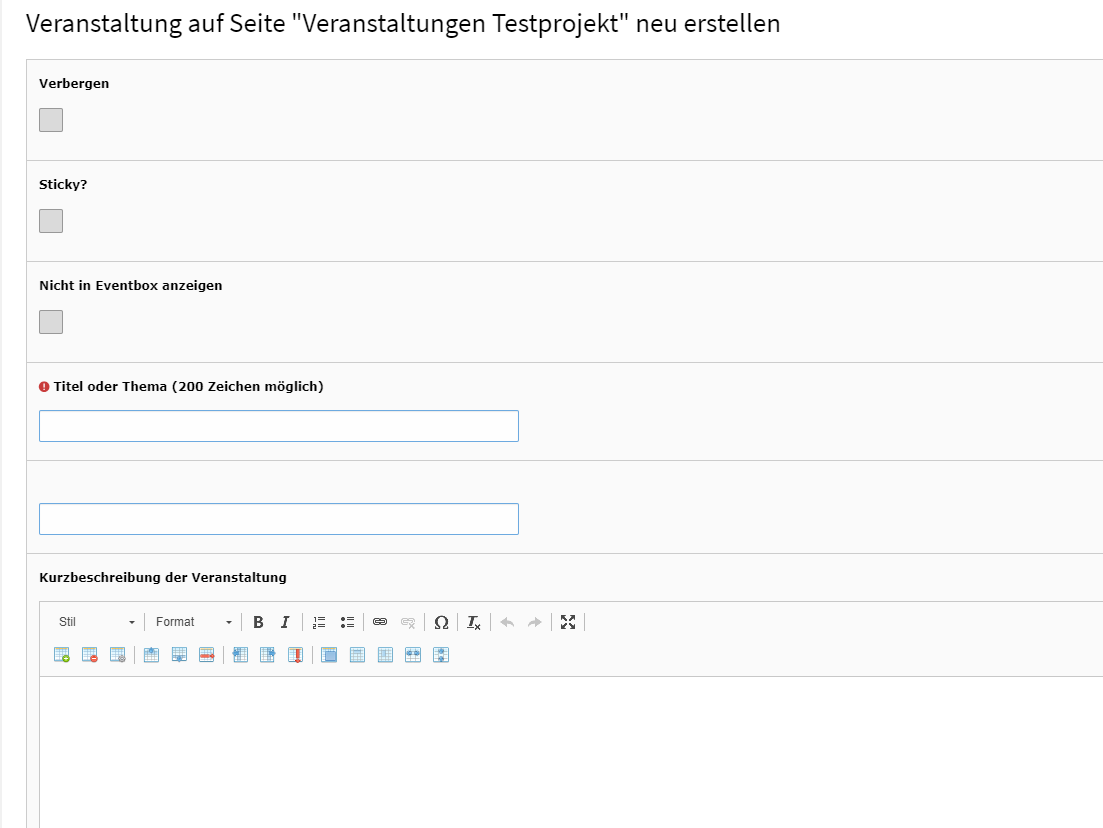Enable the Verbergen checkbox
The image size is (1103, 828).
tap(51, 120)
